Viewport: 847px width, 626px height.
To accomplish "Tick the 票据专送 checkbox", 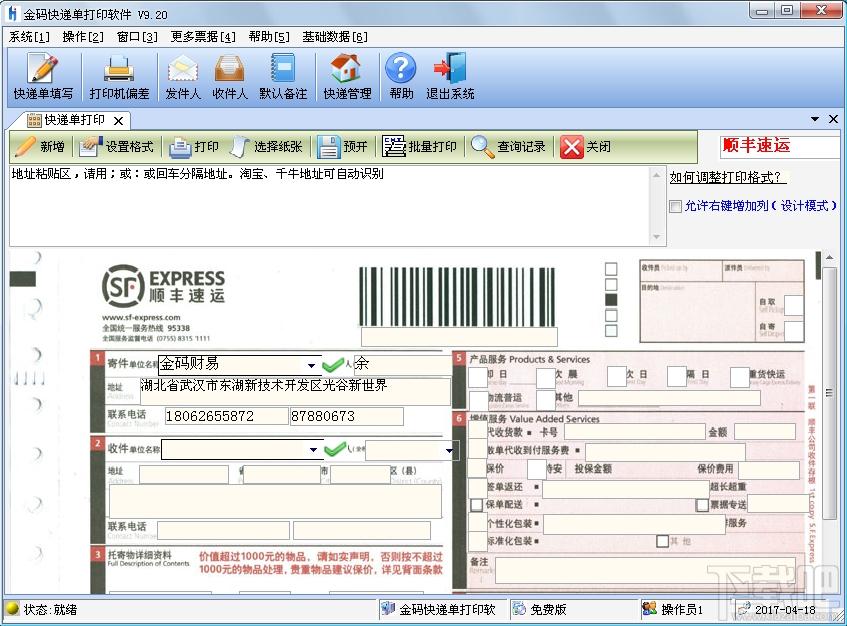I will pyautogui.click(x=702, y=505).
